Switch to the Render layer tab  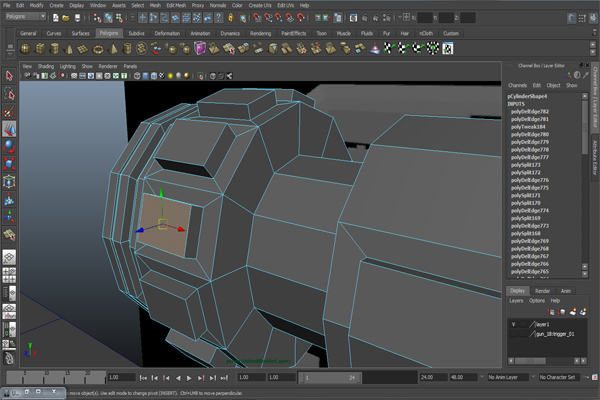click(542, 291)
